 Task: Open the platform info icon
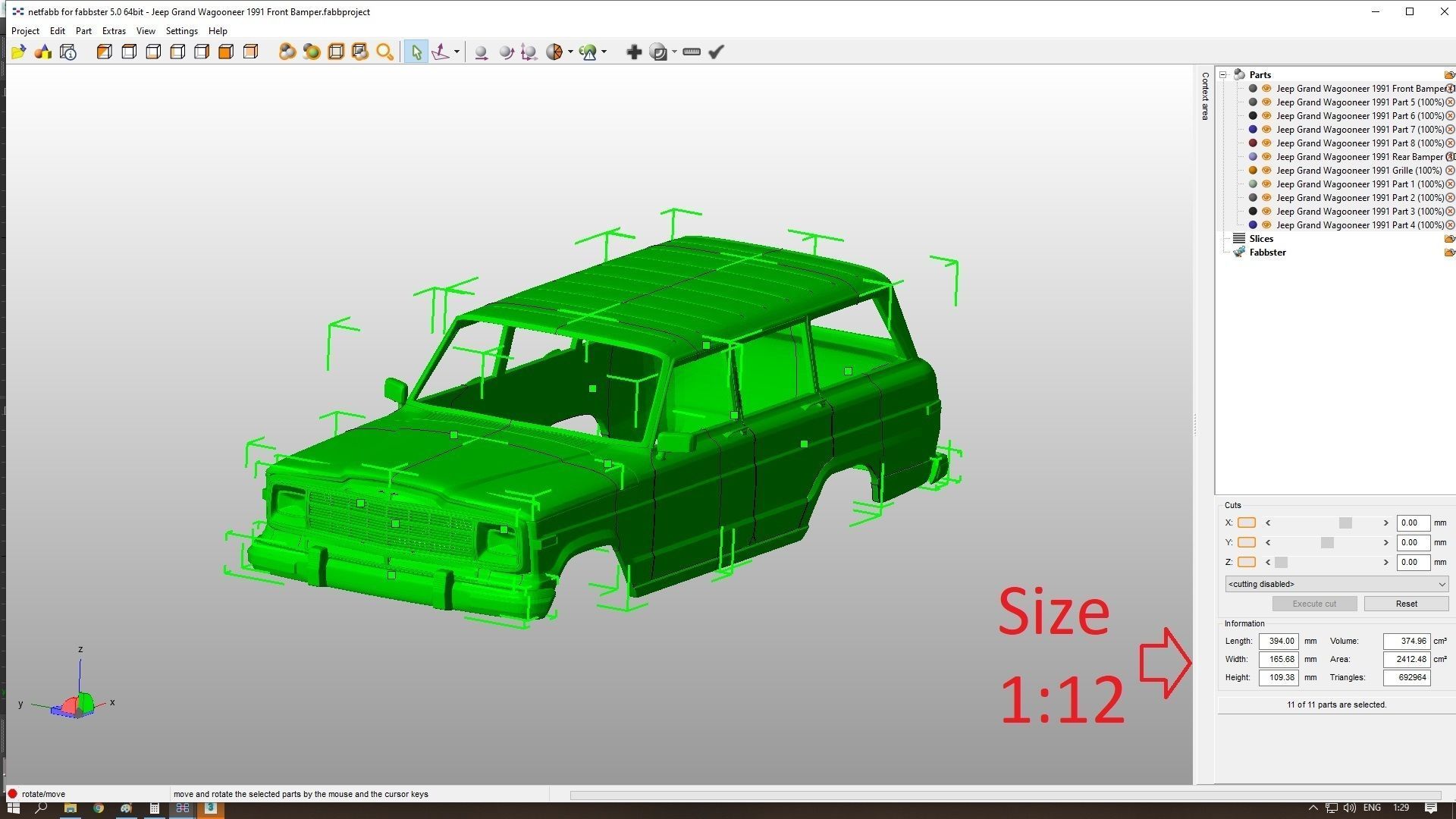click(x=68, y=52)
